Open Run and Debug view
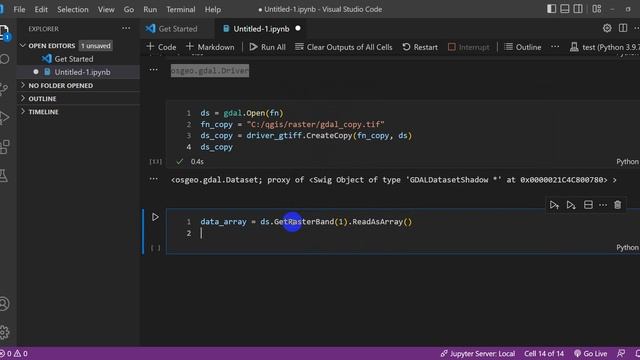 coord(4,118)
